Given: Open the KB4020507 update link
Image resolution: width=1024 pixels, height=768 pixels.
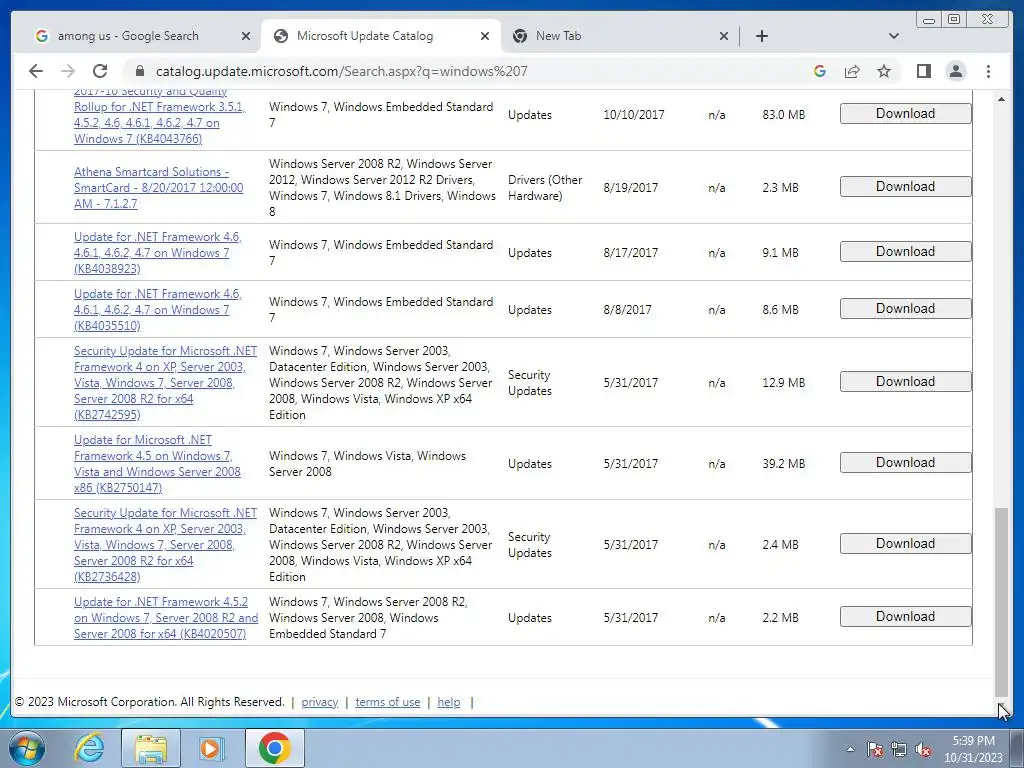Looking at the screenshot, I should point(166,618).
